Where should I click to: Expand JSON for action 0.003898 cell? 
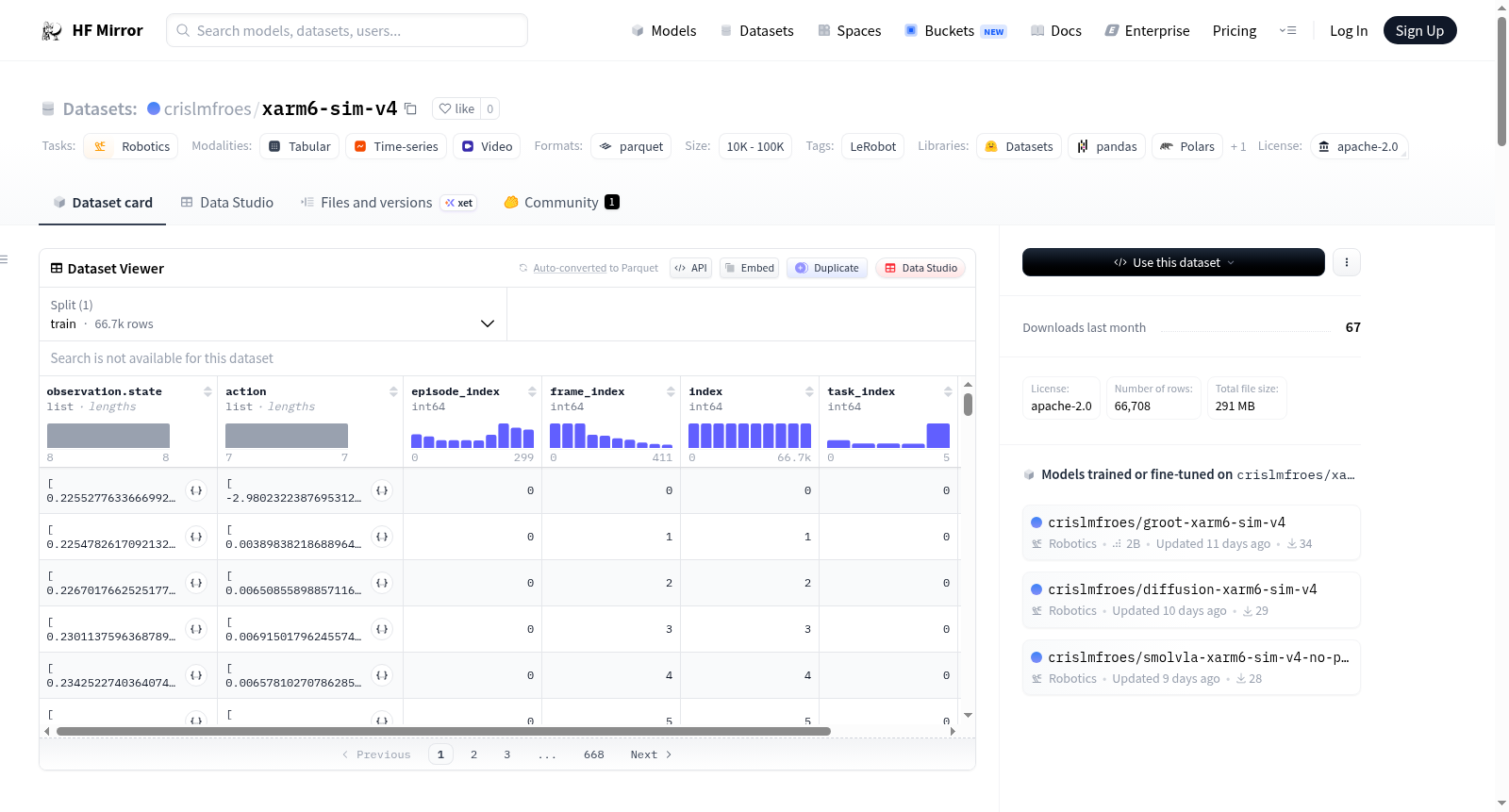pos(382,537)
